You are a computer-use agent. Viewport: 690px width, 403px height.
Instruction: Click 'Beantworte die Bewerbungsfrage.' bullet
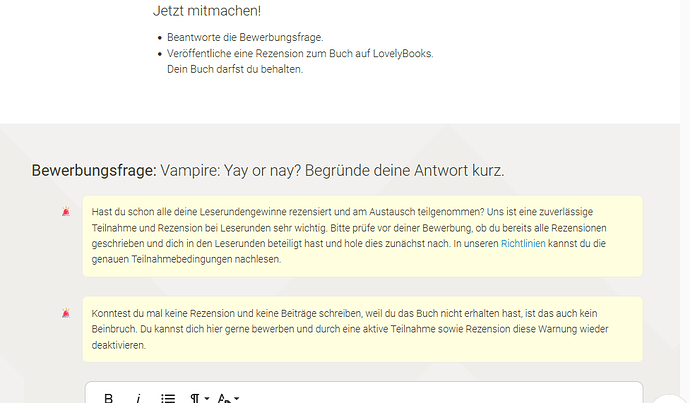click(245, 37)
